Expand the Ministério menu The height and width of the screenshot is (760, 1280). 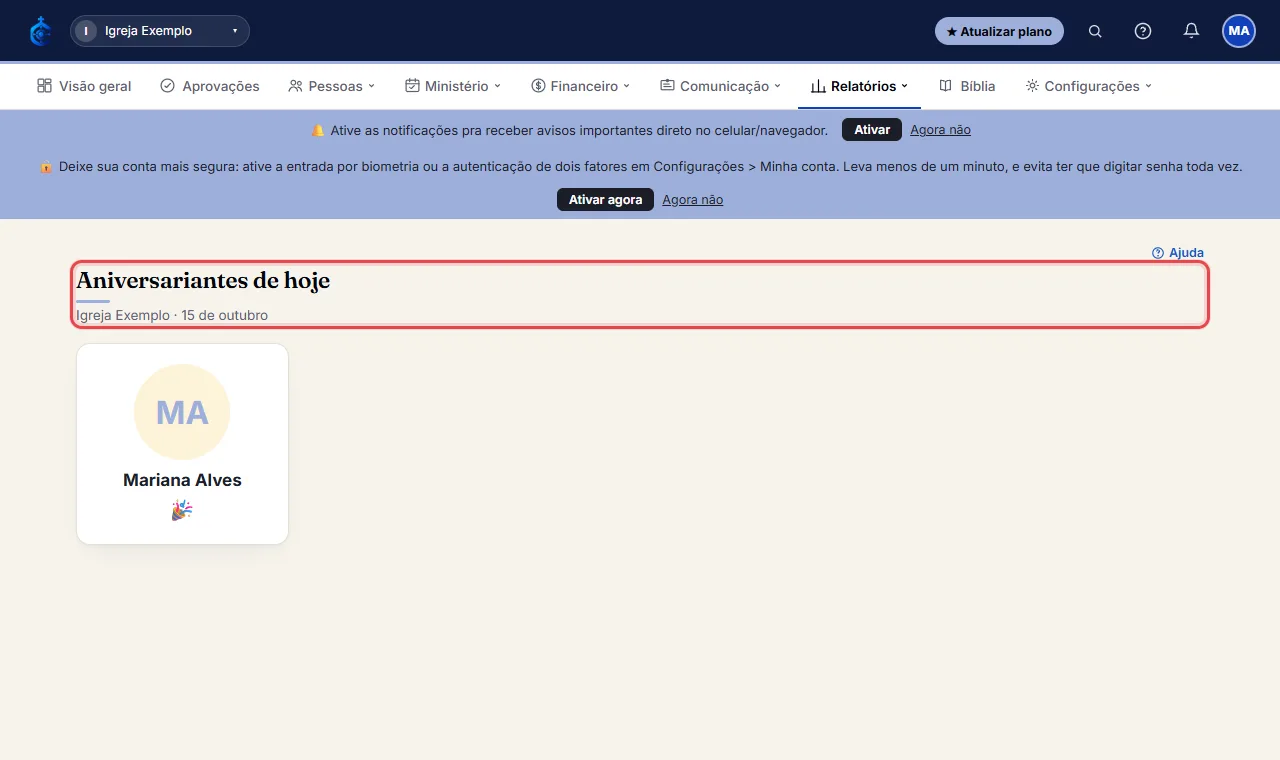click(453, 86)
